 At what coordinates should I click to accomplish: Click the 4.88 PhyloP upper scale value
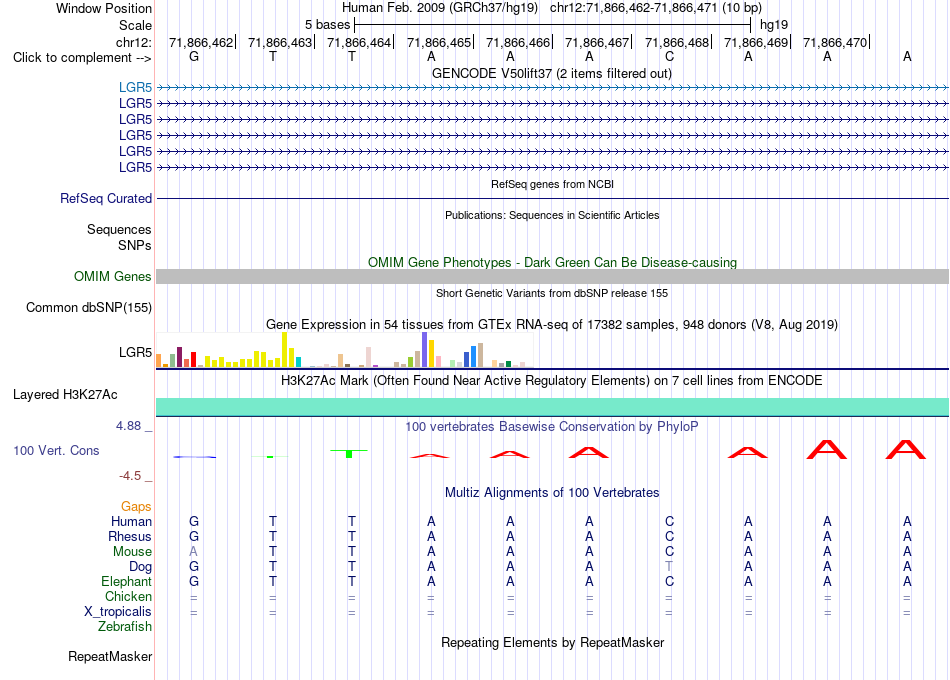[x=128, y=426]
